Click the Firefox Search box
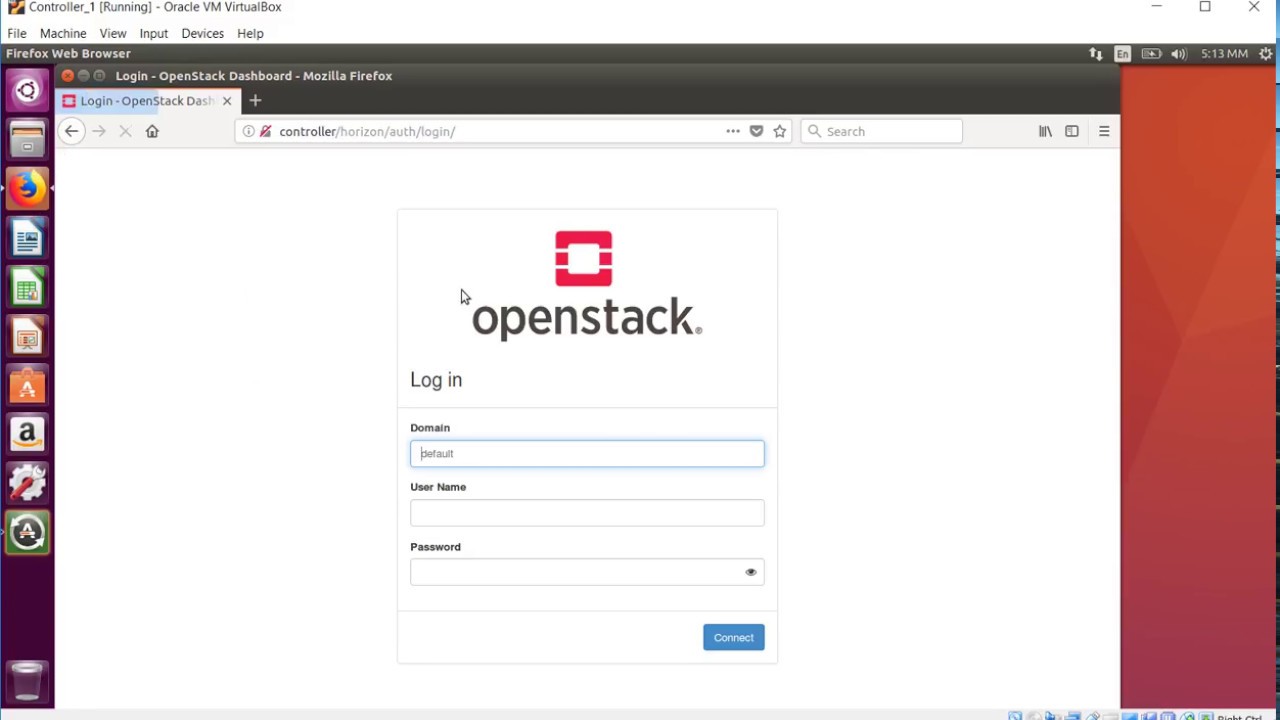Viewport: 1280px width, 720px height. click(881, 131)
